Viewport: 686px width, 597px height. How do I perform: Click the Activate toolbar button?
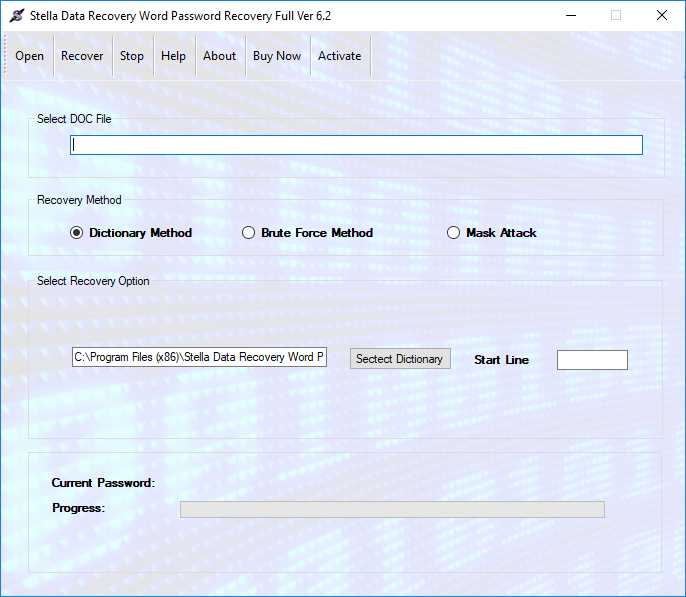[340, 56]
